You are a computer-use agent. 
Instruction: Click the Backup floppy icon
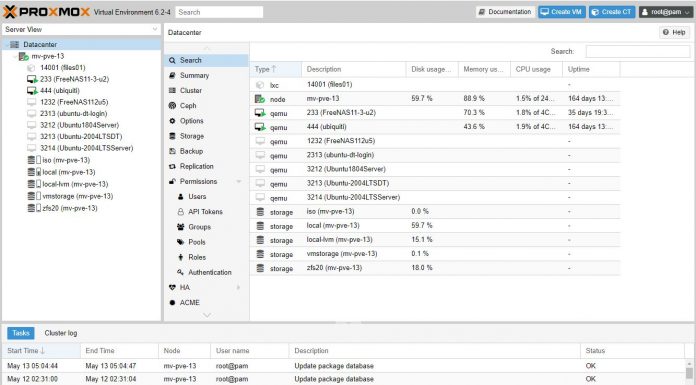[x=172, y=151]
